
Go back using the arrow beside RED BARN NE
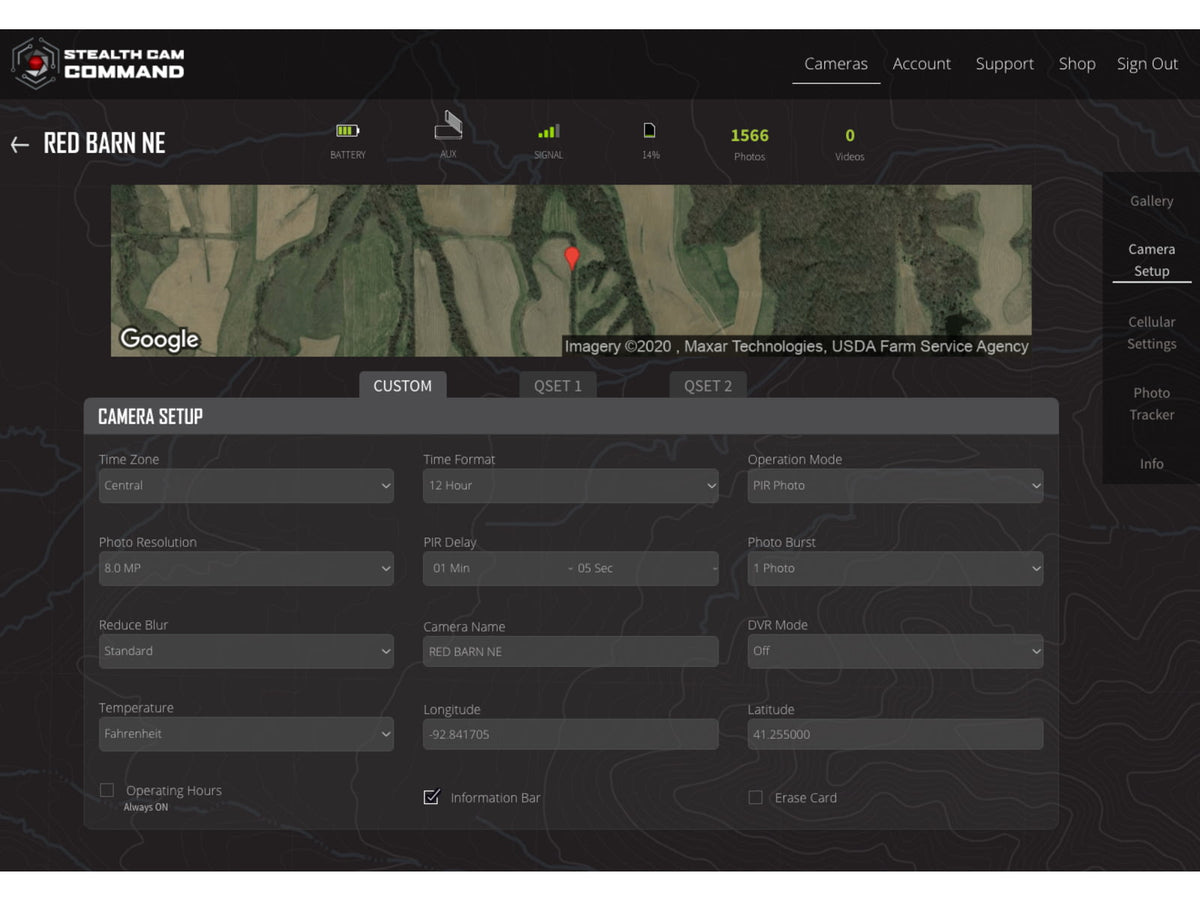(x=20, y=145)
